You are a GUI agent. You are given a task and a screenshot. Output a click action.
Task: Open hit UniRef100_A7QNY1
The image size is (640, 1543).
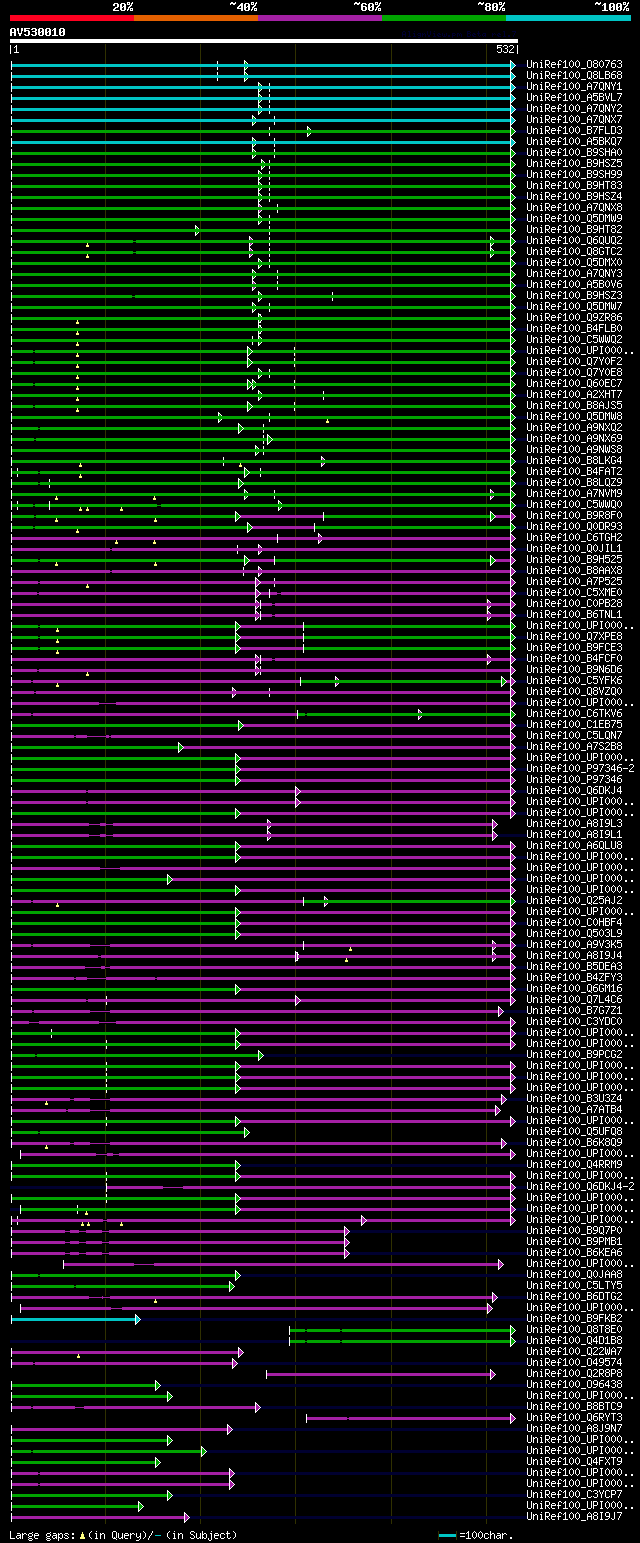(x=574, y=86)
